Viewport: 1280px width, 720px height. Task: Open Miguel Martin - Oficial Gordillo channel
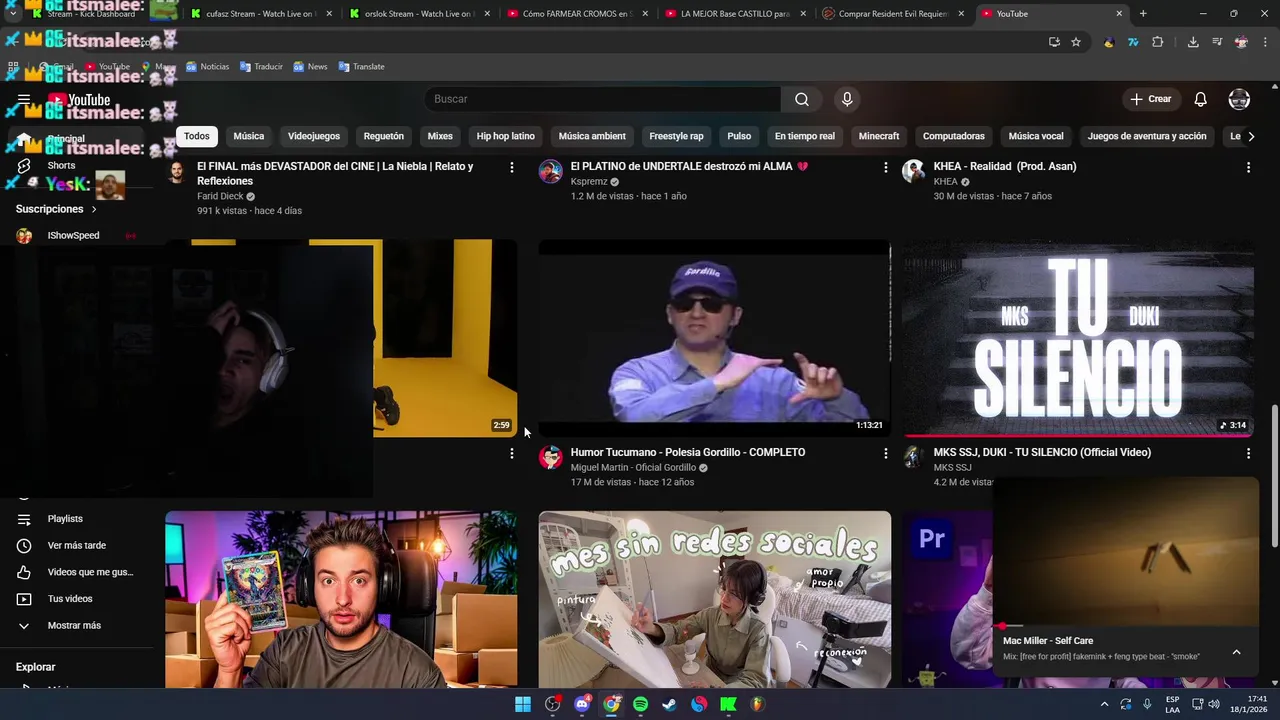(x=633, y=467)
